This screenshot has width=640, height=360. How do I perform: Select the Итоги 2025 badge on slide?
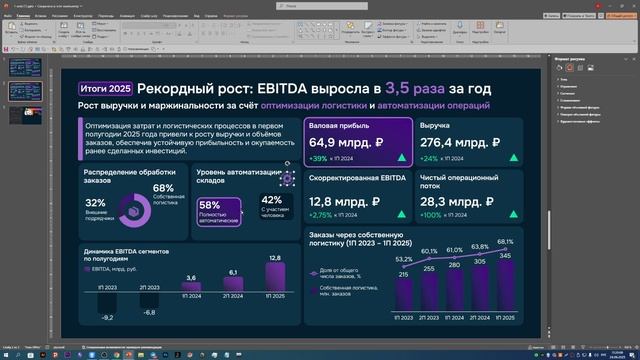105,89
